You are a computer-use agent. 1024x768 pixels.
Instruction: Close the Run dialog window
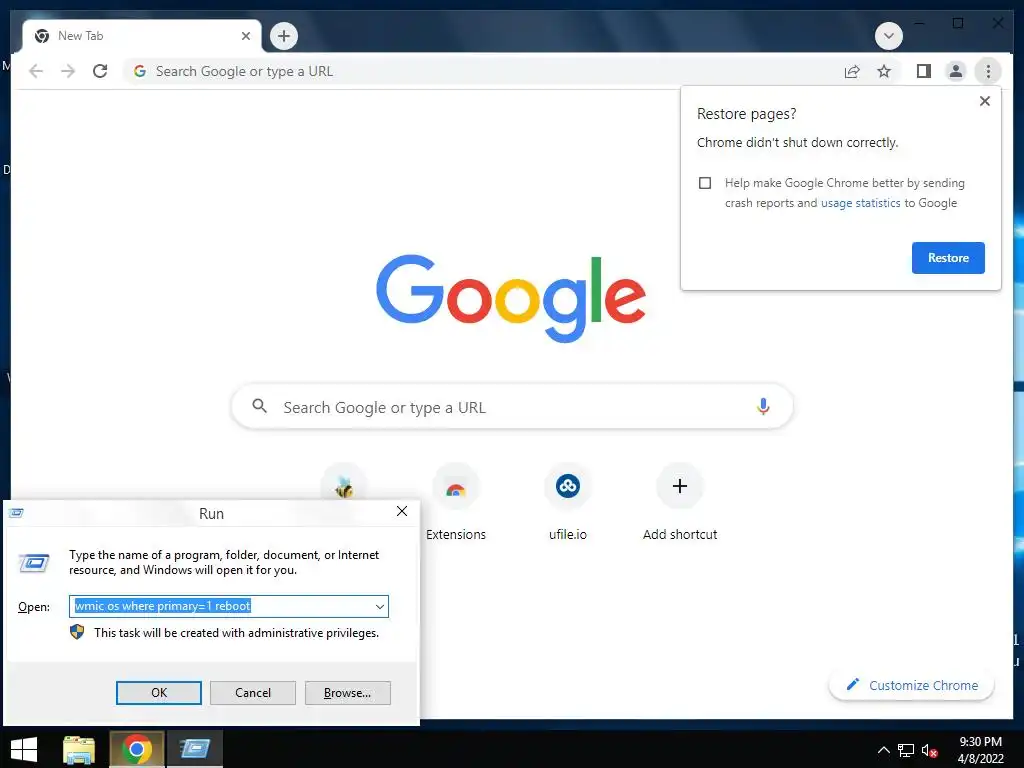[x=402, y=511]
